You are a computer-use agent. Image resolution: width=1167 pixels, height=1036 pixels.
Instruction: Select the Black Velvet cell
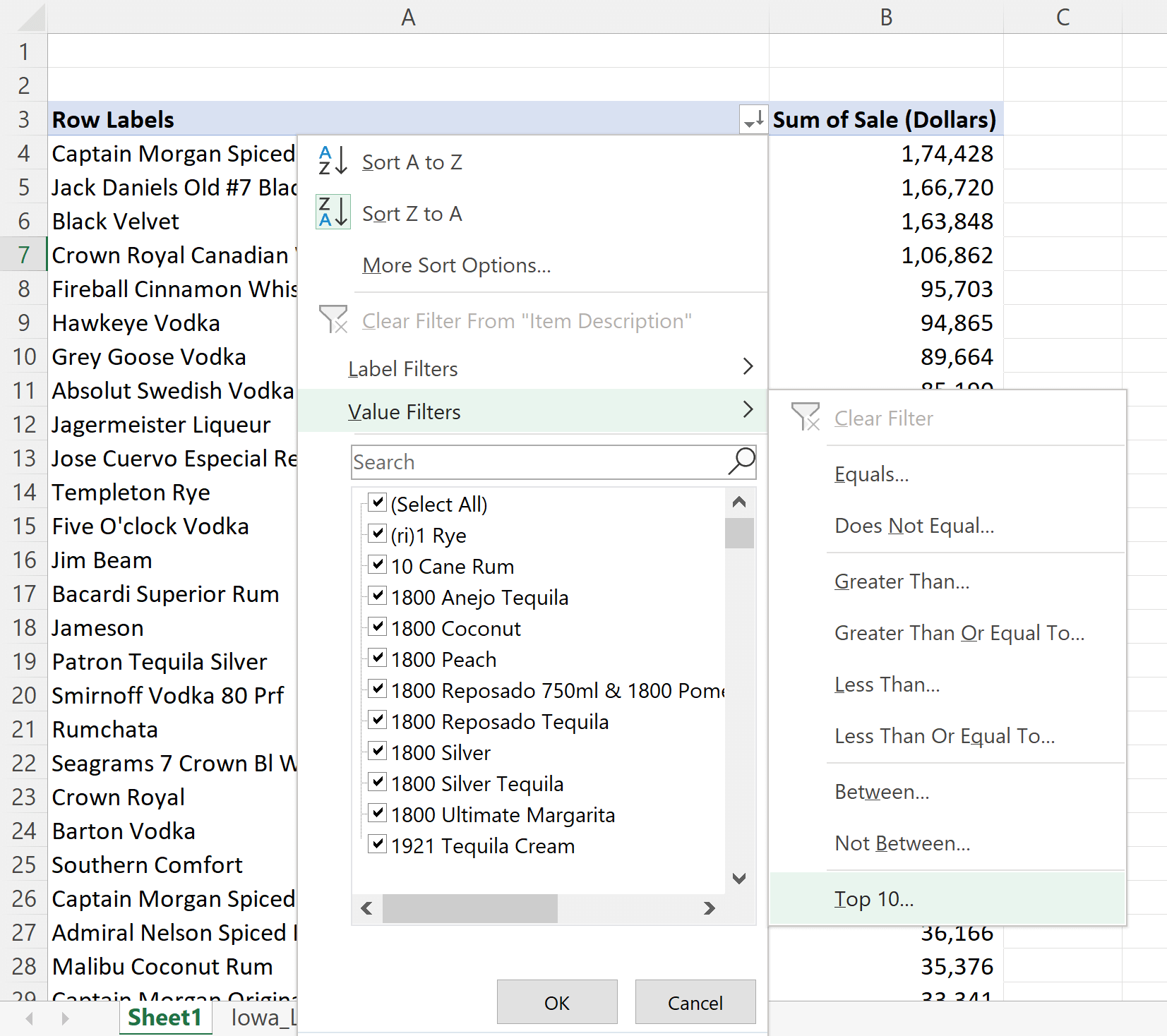(172, 221)
